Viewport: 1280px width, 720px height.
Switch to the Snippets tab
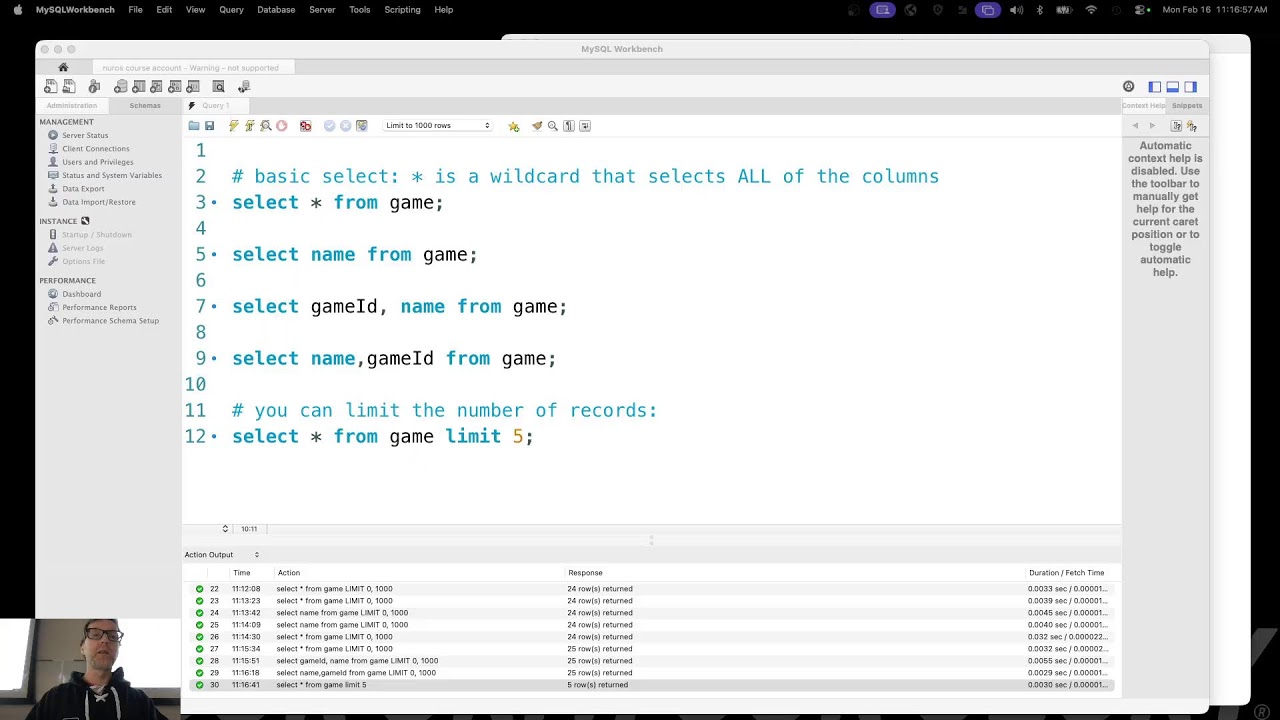click(x=1187, y=106)
